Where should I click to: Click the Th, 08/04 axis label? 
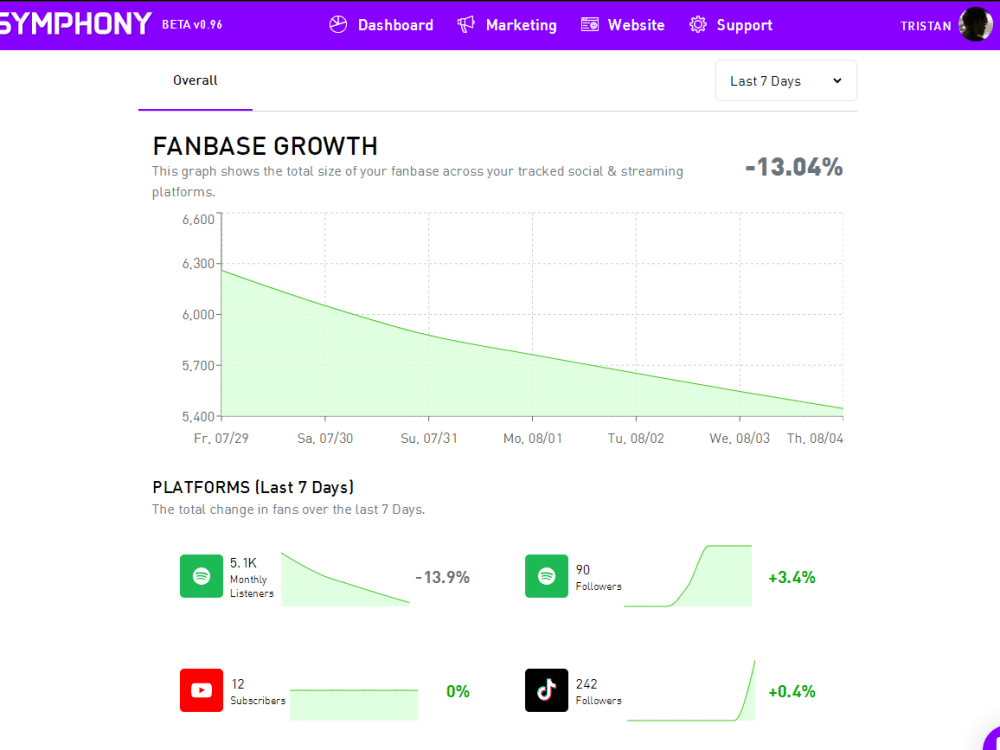(x=815, y=439)
